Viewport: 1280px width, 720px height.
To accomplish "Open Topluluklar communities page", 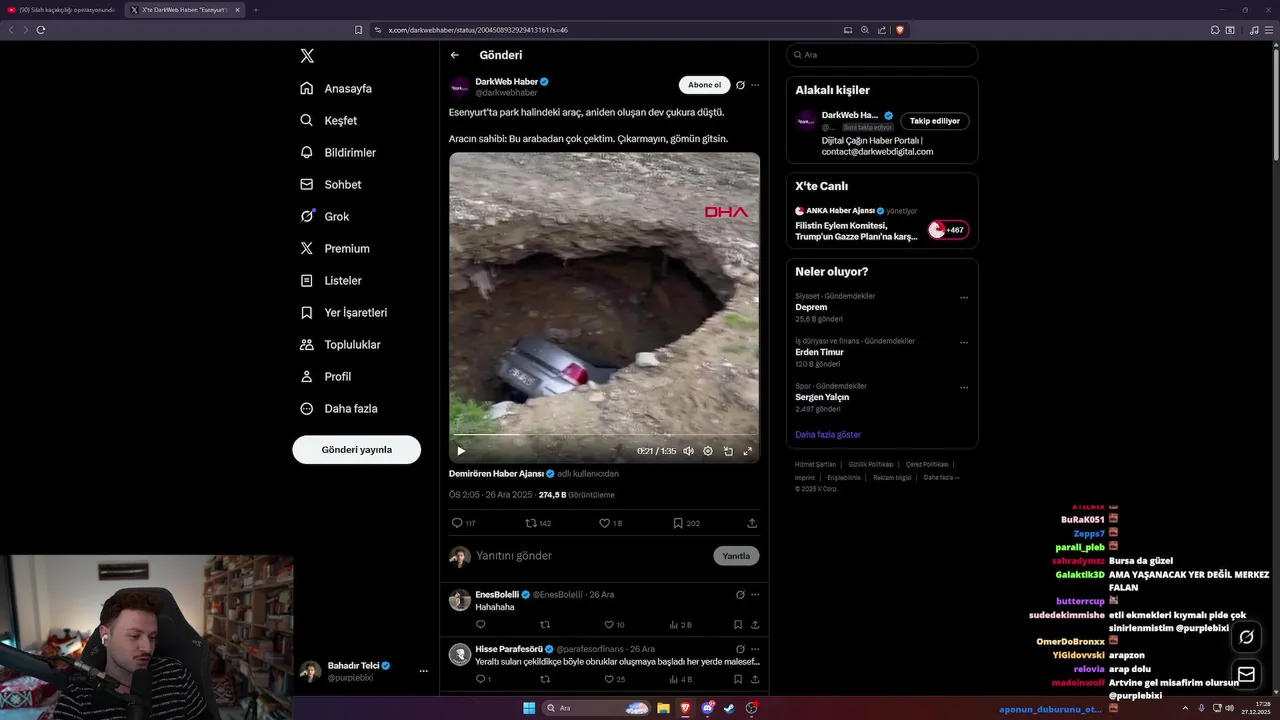I will [340, 344].
